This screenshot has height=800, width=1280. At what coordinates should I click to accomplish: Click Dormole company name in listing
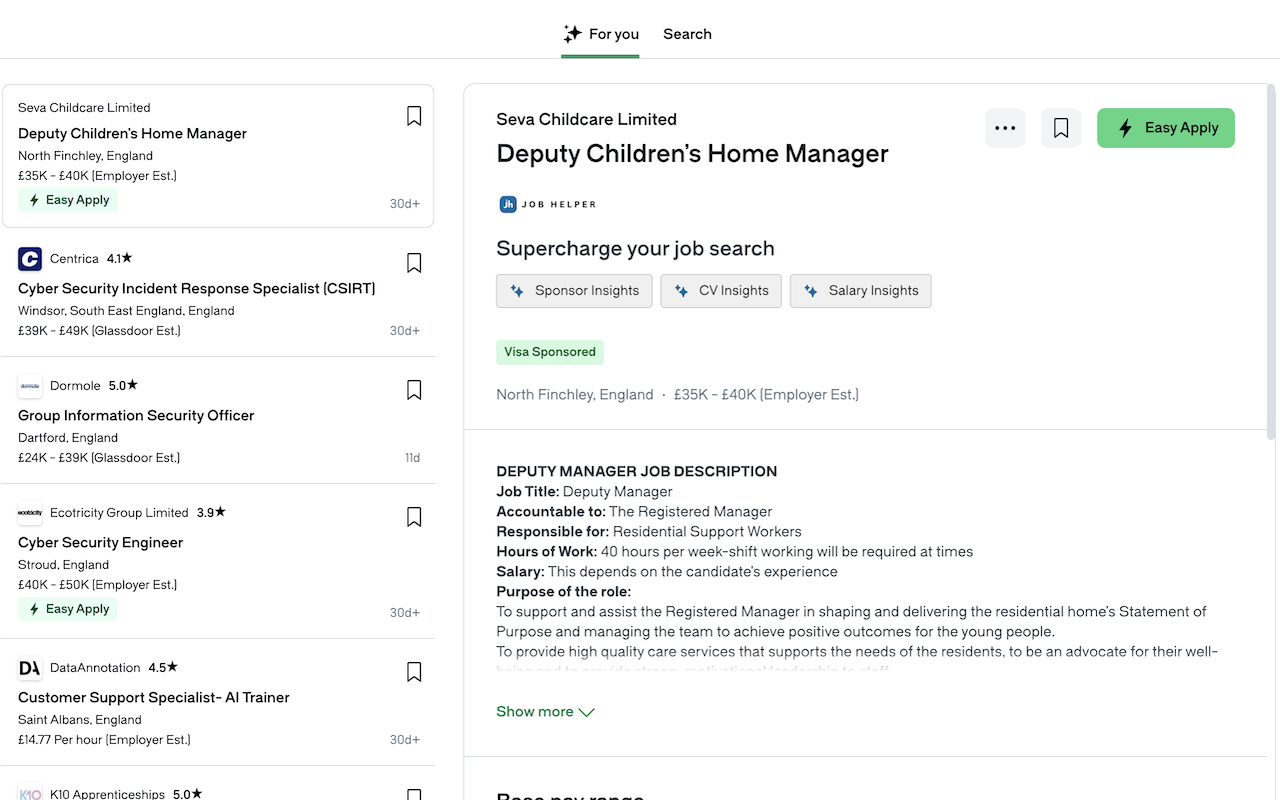pos(75,386)
